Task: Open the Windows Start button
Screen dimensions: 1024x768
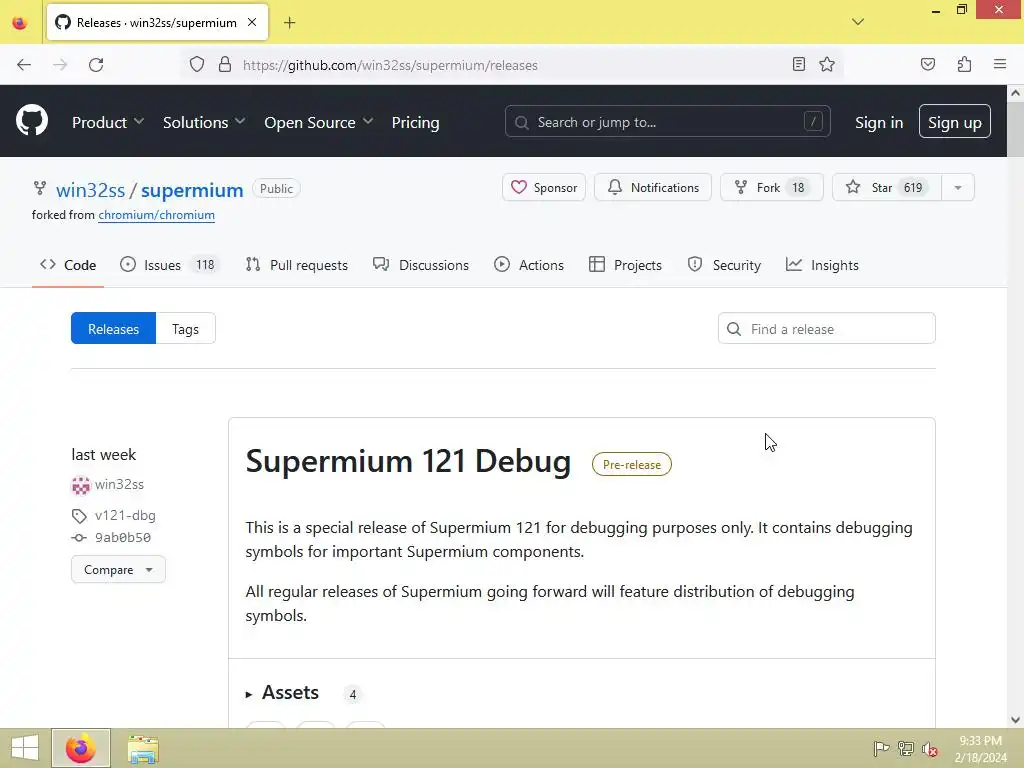Action: [x=25, y=748]
